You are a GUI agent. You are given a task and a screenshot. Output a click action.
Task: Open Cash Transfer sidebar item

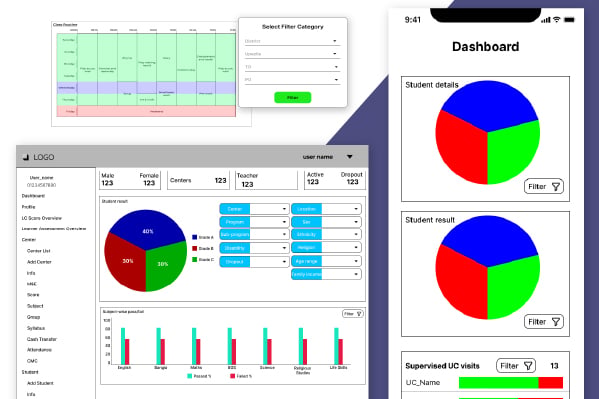(42, 339)
